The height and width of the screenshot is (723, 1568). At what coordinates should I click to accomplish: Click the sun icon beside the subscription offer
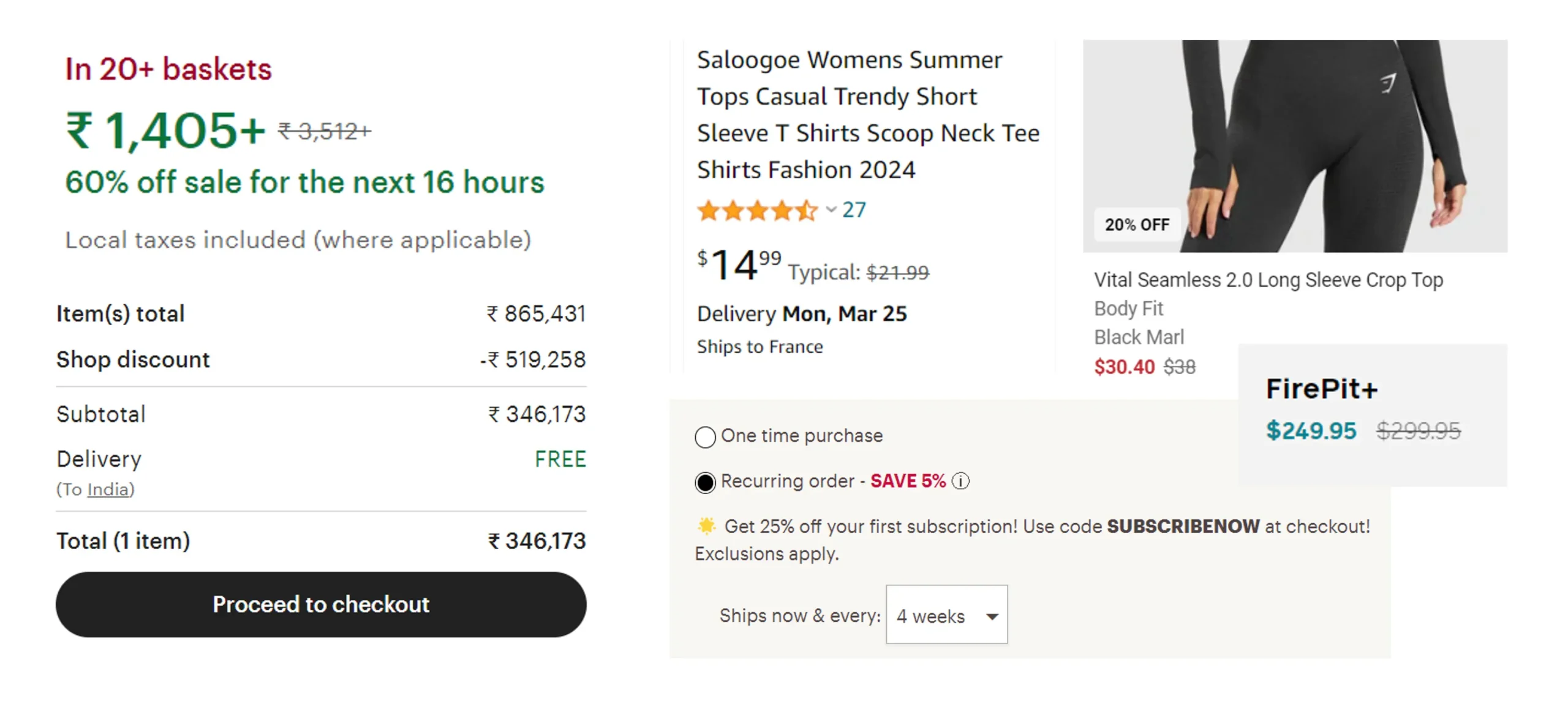click(x=706, y=525)
